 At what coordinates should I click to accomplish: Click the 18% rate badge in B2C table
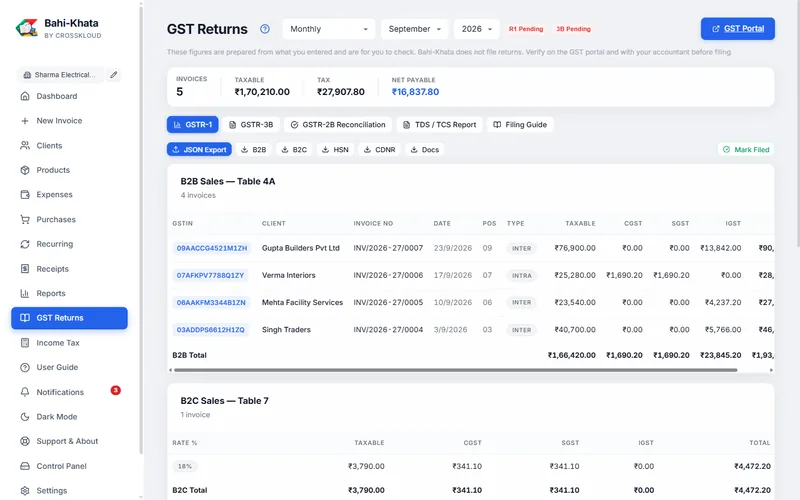point(185,466)
